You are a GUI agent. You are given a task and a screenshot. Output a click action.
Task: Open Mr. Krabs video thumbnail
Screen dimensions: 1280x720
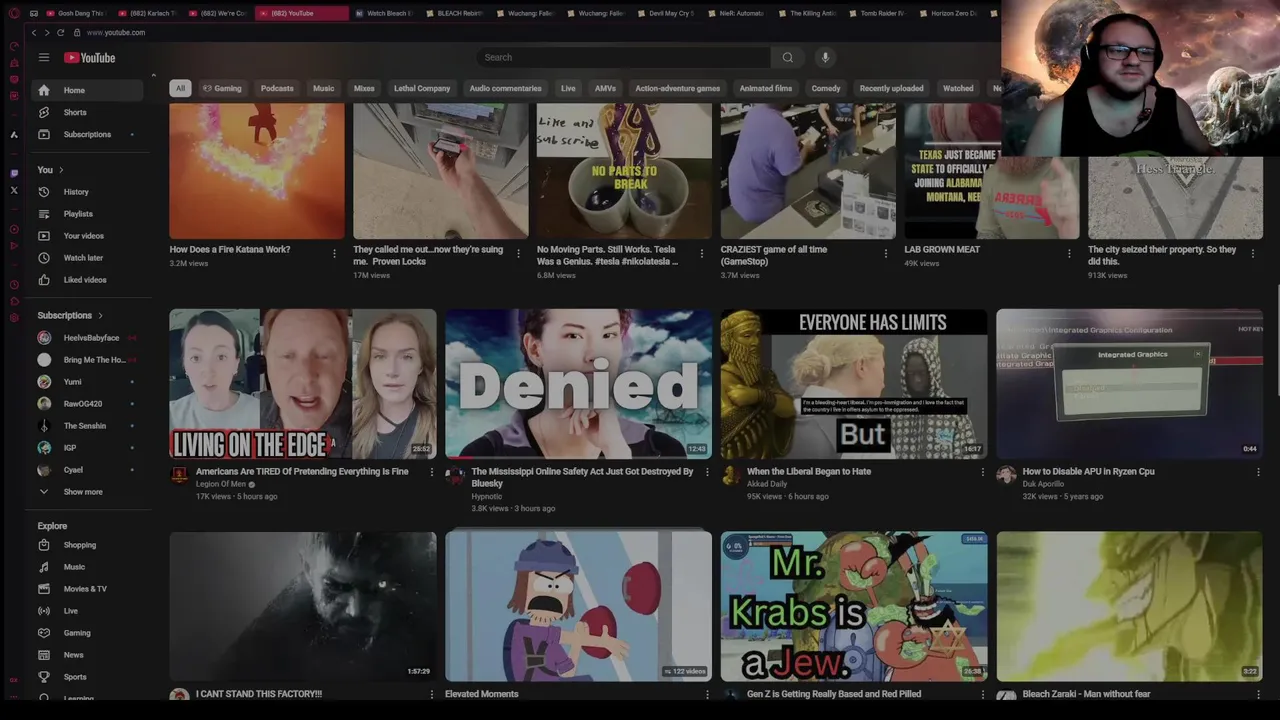click(x=854, y=606)
